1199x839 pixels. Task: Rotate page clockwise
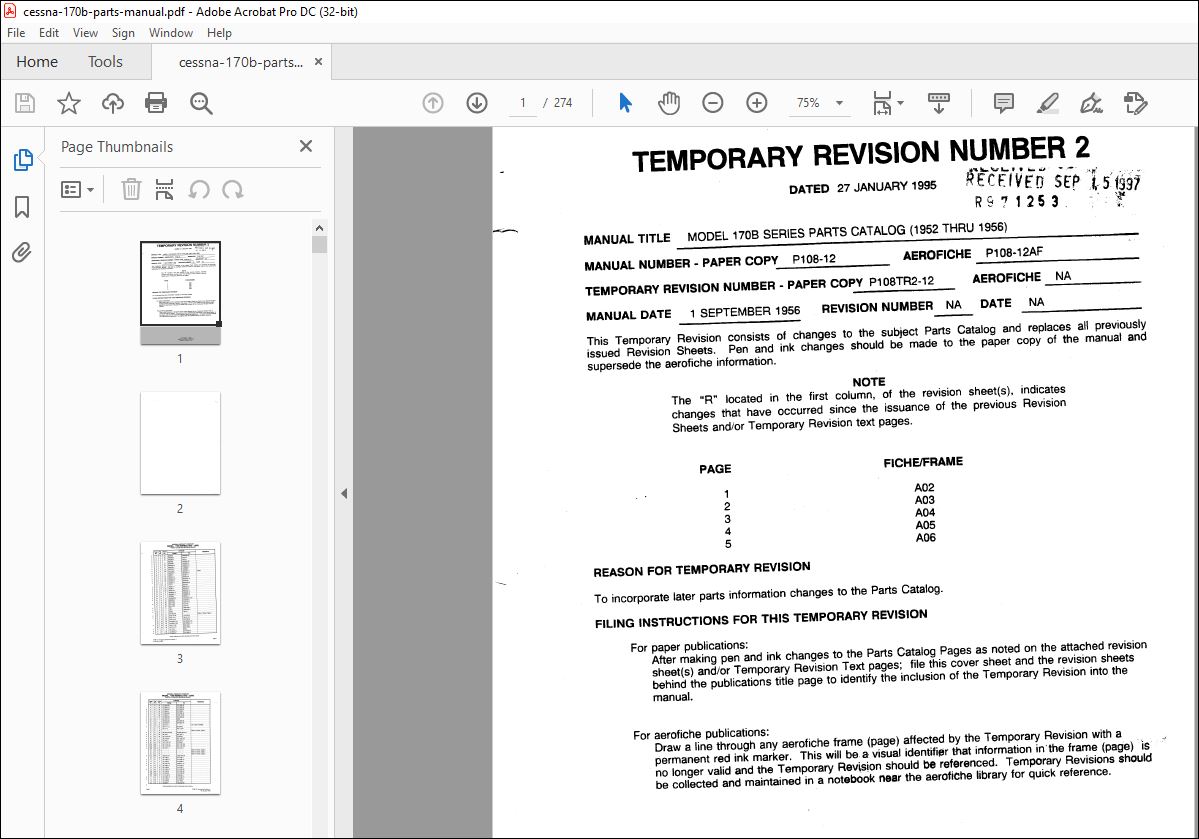click(233, 189)
